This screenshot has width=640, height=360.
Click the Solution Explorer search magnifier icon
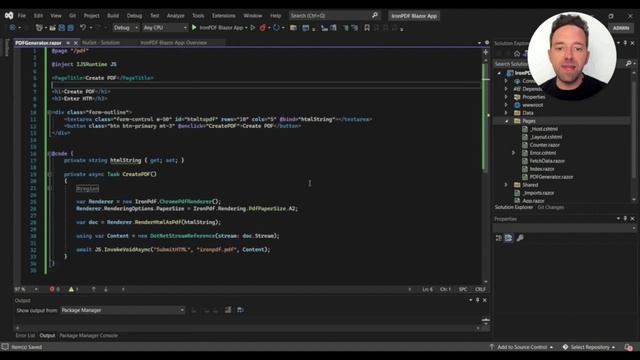[629, 63]
